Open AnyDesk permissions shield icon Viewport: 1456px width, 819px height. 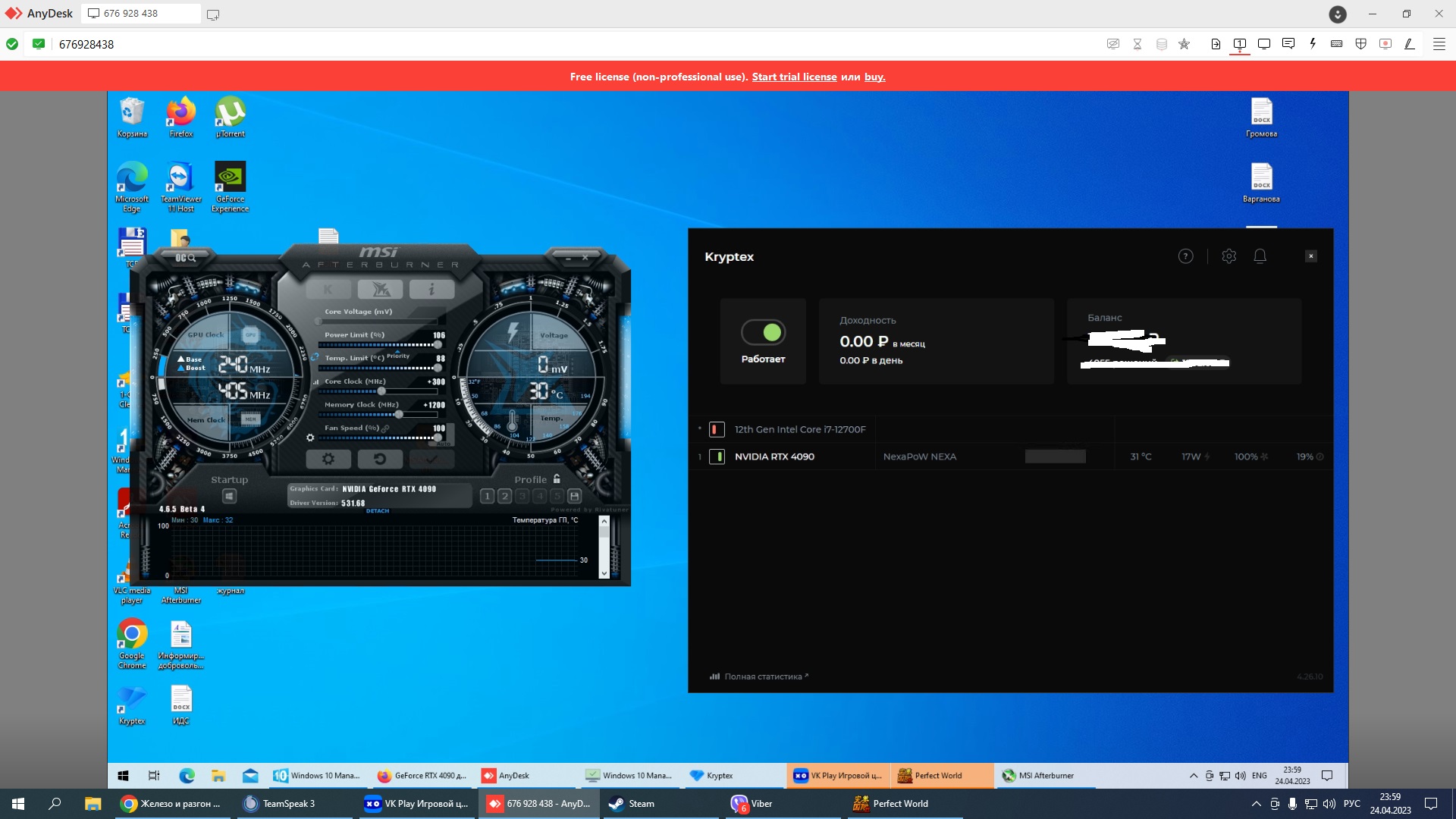(1361, 44)
